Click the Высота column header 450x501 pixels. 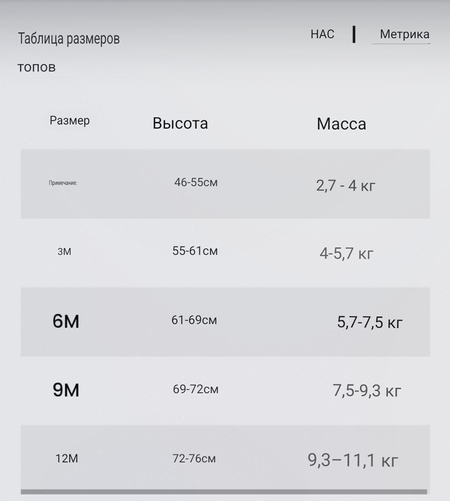click(180, 123)
